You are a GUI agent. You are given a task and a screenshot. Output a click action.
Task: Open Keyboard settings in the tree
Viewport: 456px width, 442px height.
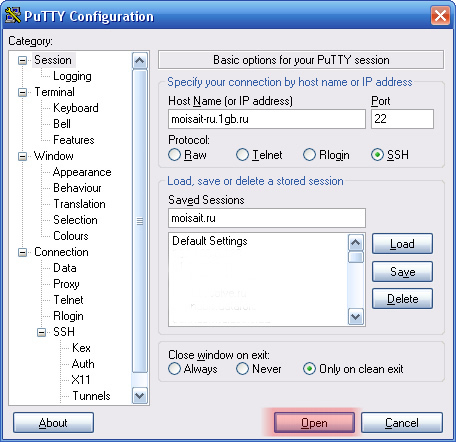tap(76, 108)
